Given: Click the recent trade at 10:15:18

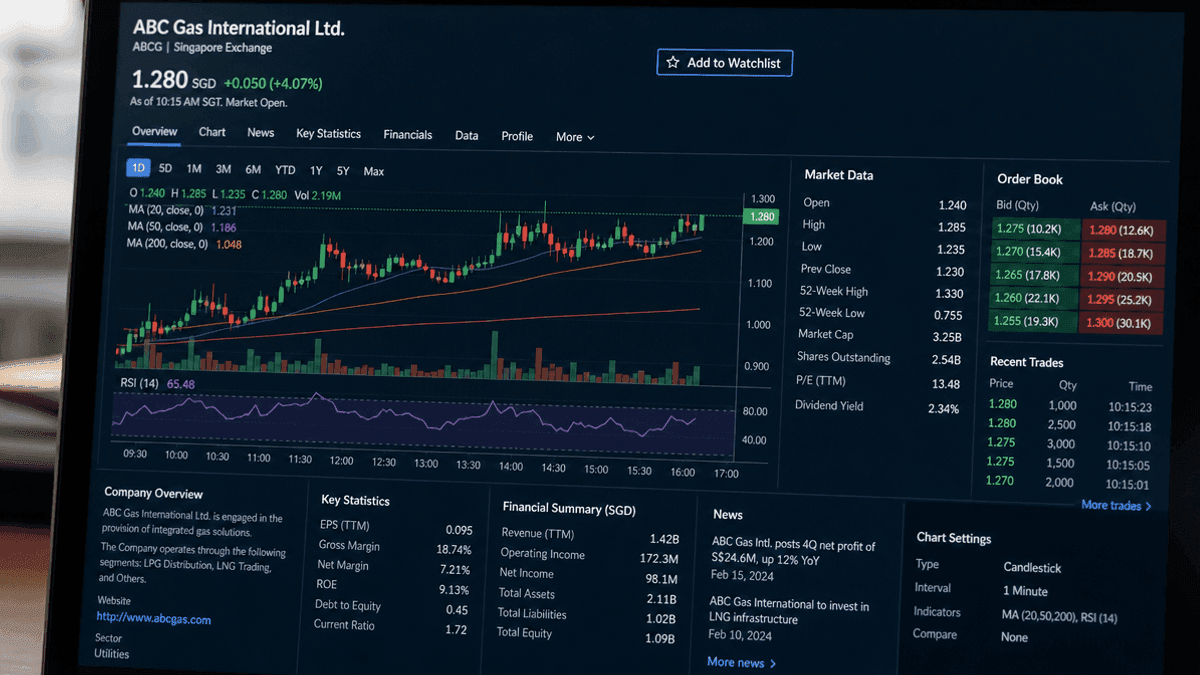Looking at the screenshot, I should 1069,426.
